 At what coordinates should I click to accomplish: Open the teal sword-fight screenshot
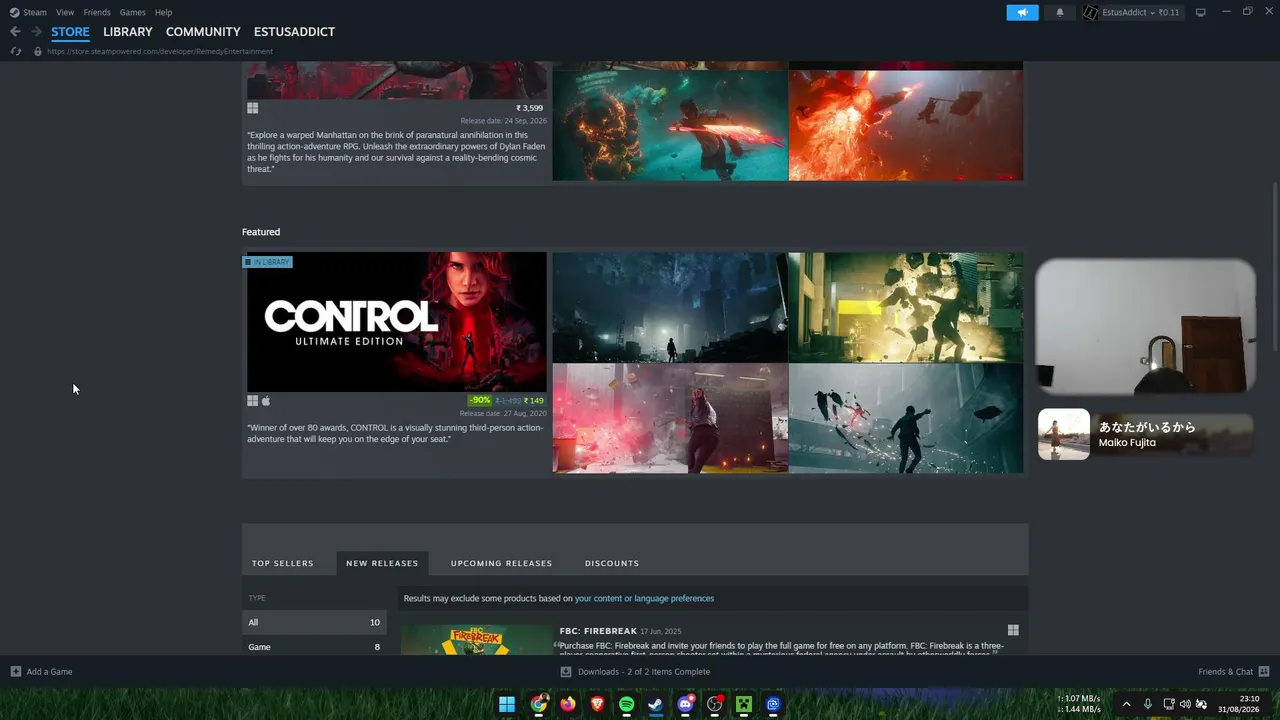pos(670,124)
